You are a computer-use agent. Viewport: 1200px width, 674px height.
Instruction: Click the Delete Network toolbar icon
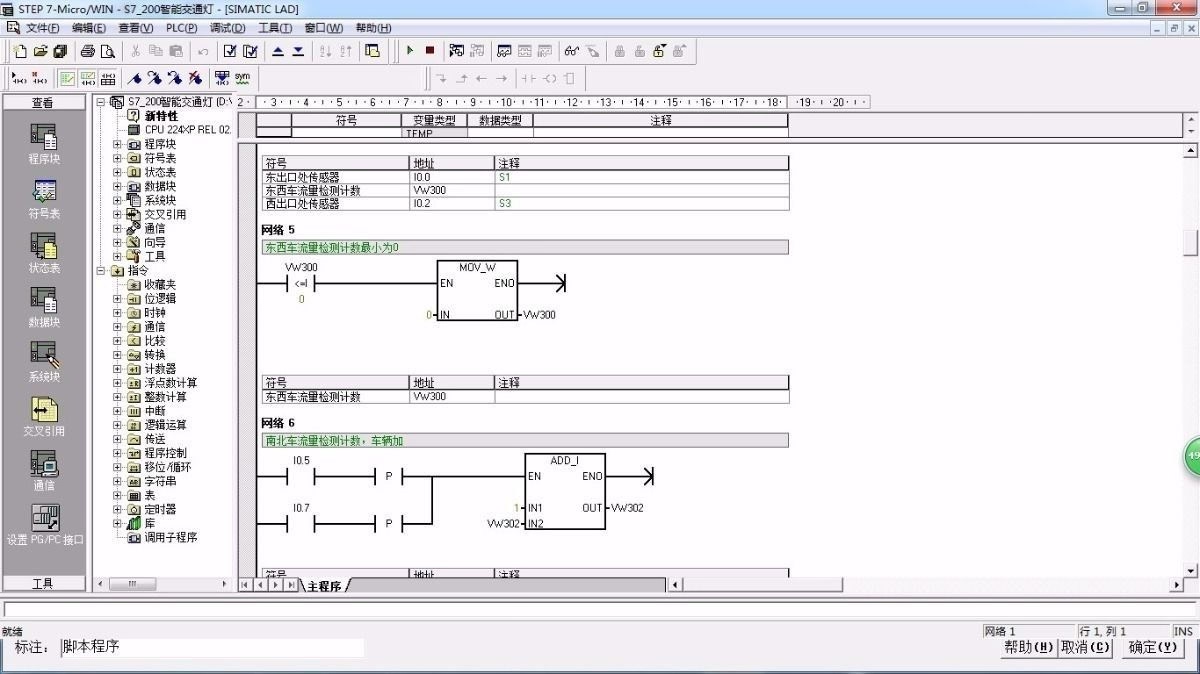tap(39, 78)
